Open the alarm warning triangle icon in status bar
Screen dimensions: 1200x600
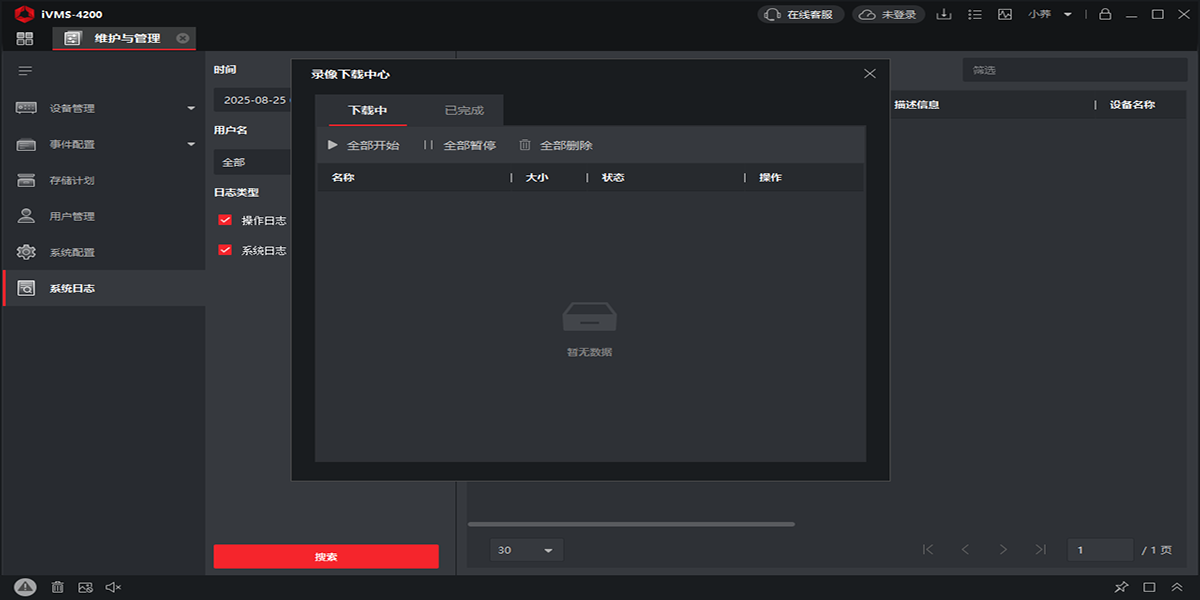point(26,587)
